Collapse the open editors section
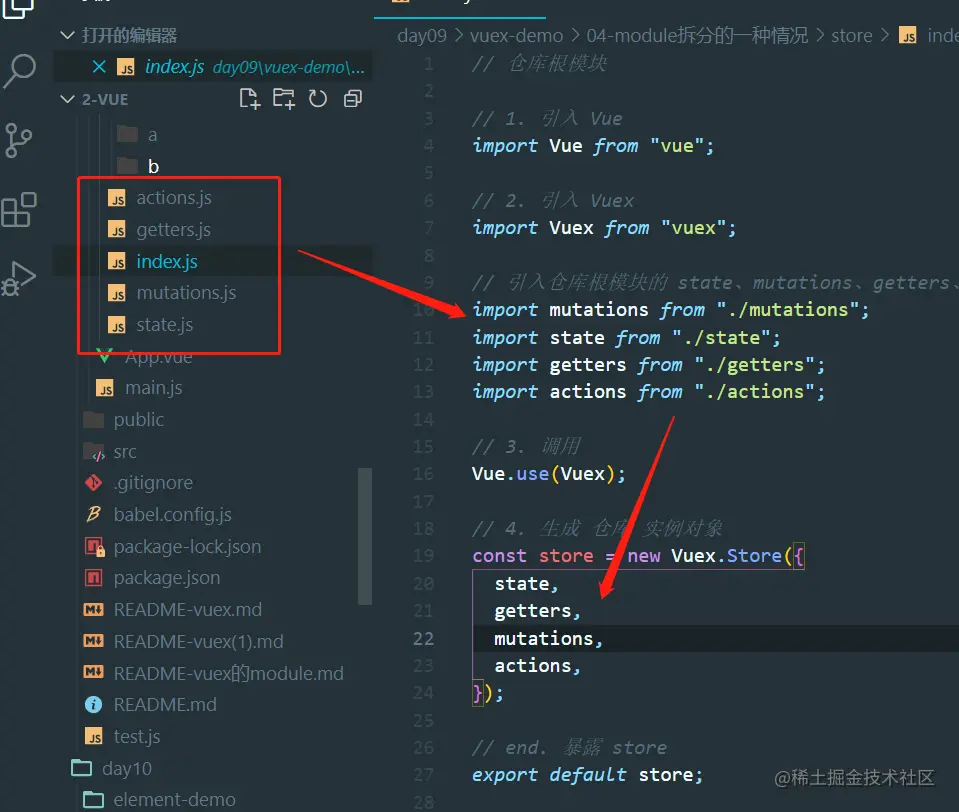 coord(67,35)
